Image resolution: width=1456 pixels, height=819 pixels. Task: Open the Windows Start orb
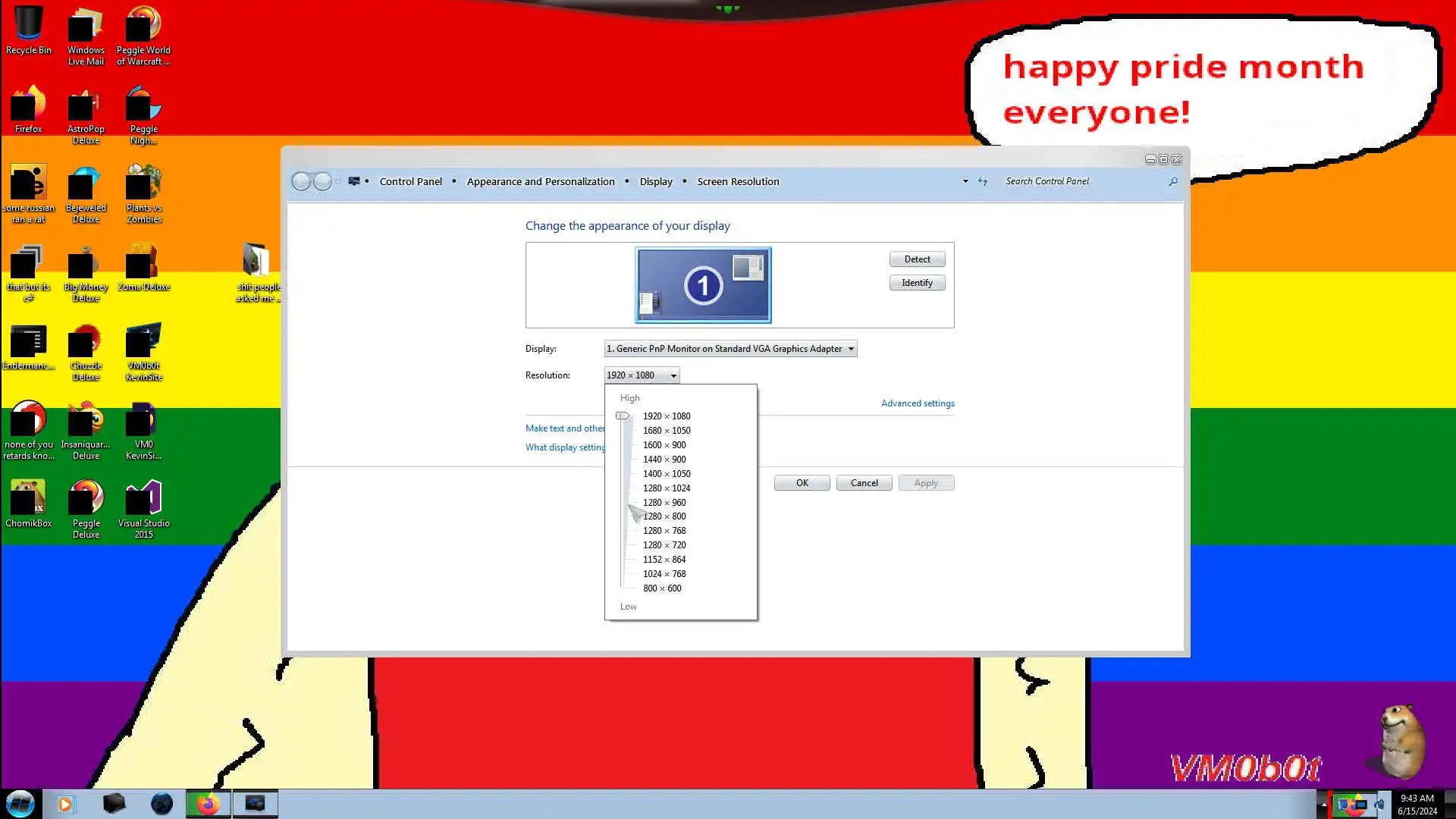tap(20, 804)
